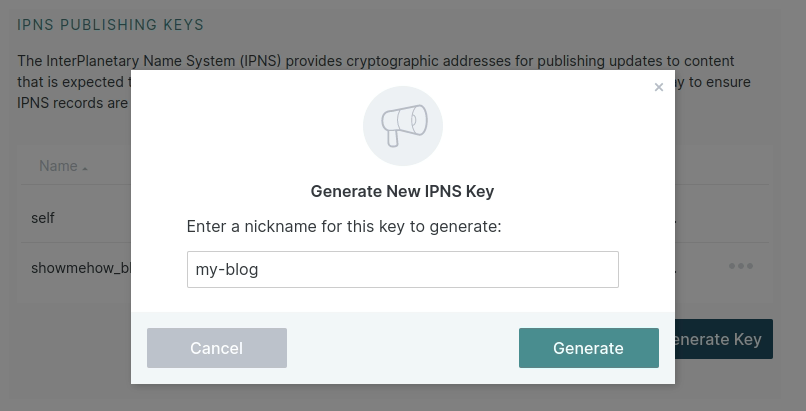
Task: Click the dialog footer between Cancel and Generate
Action: point(402,348)
